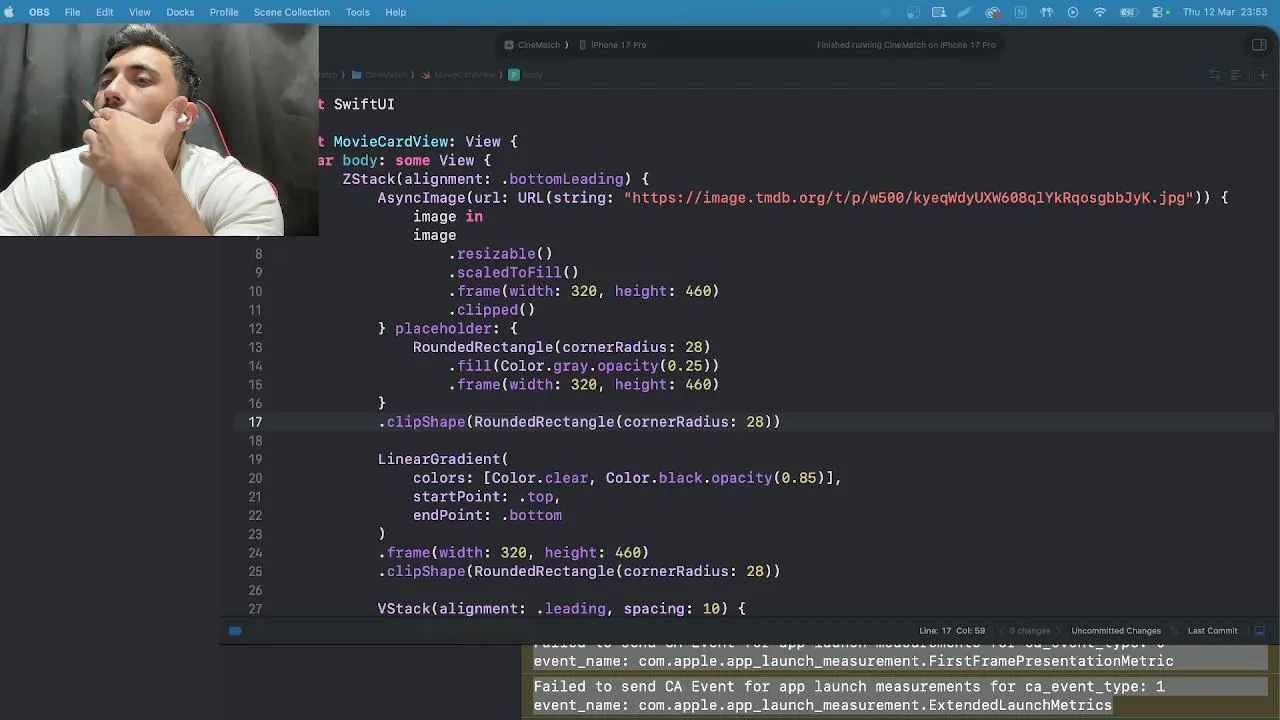Click the ExtendedLaunchMetrics console message

[822, 706]
